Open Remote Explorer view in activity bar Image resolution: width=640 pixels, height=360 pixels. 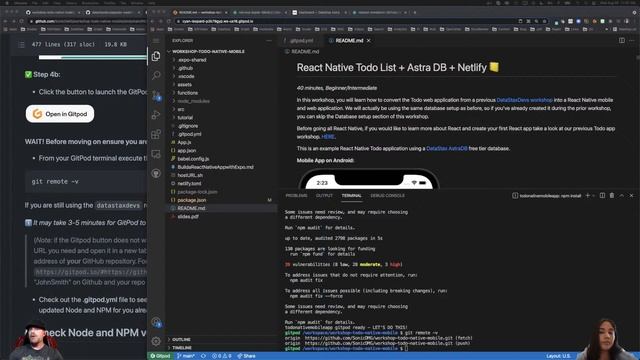[156, 154]
